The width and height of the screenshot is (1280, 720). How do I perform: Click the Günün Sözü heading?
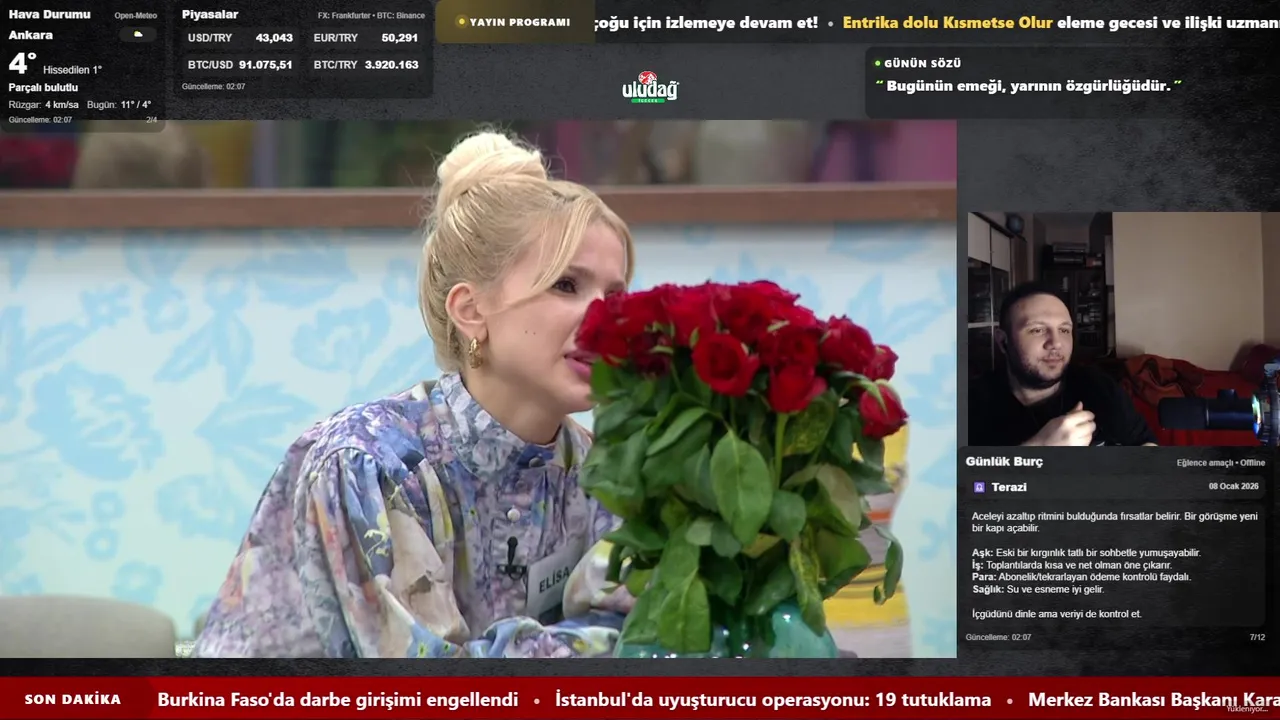coord(922,63)
